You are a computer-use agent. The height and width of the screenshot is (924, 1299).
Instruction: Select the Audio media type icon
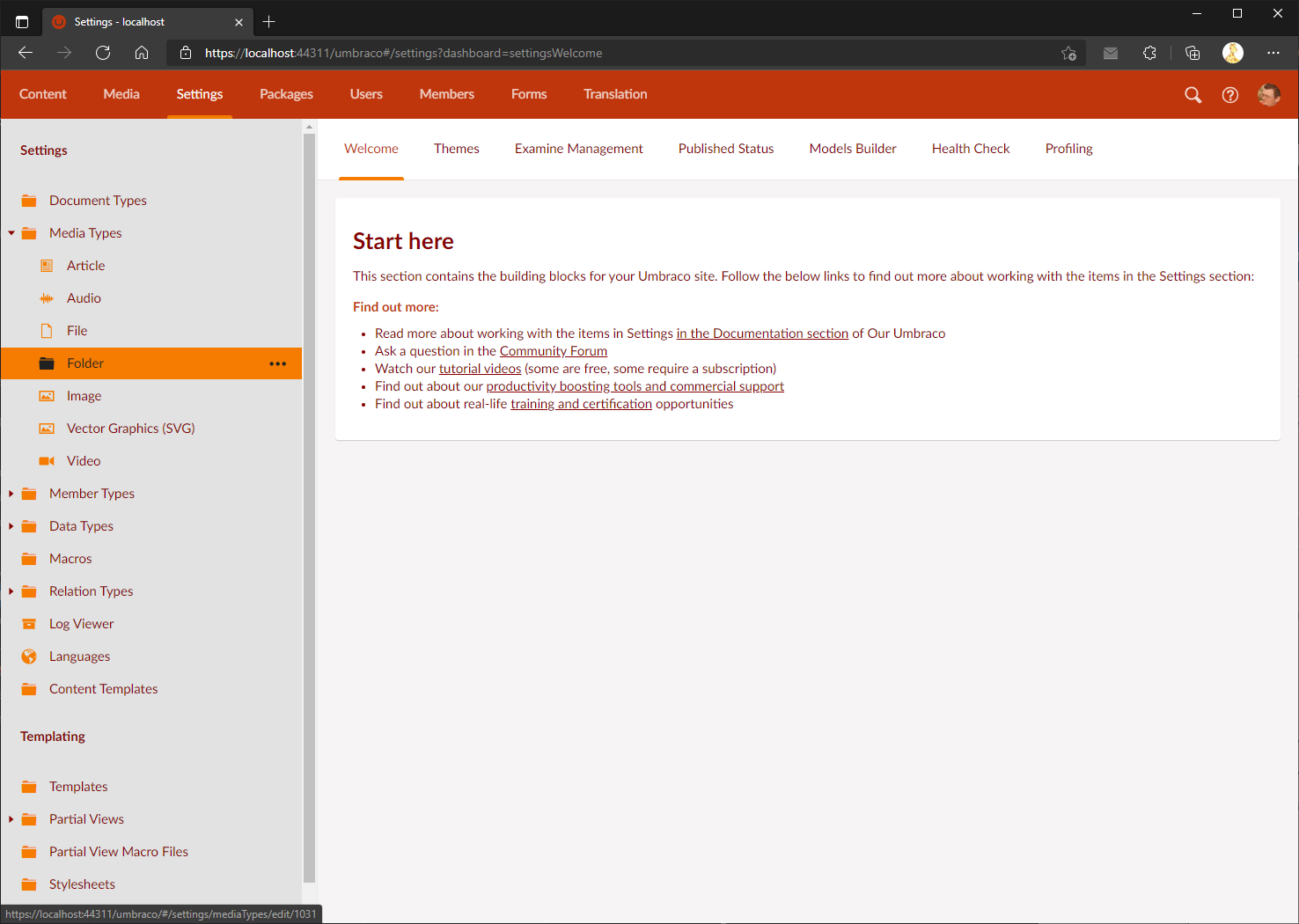tap(46, 297)
